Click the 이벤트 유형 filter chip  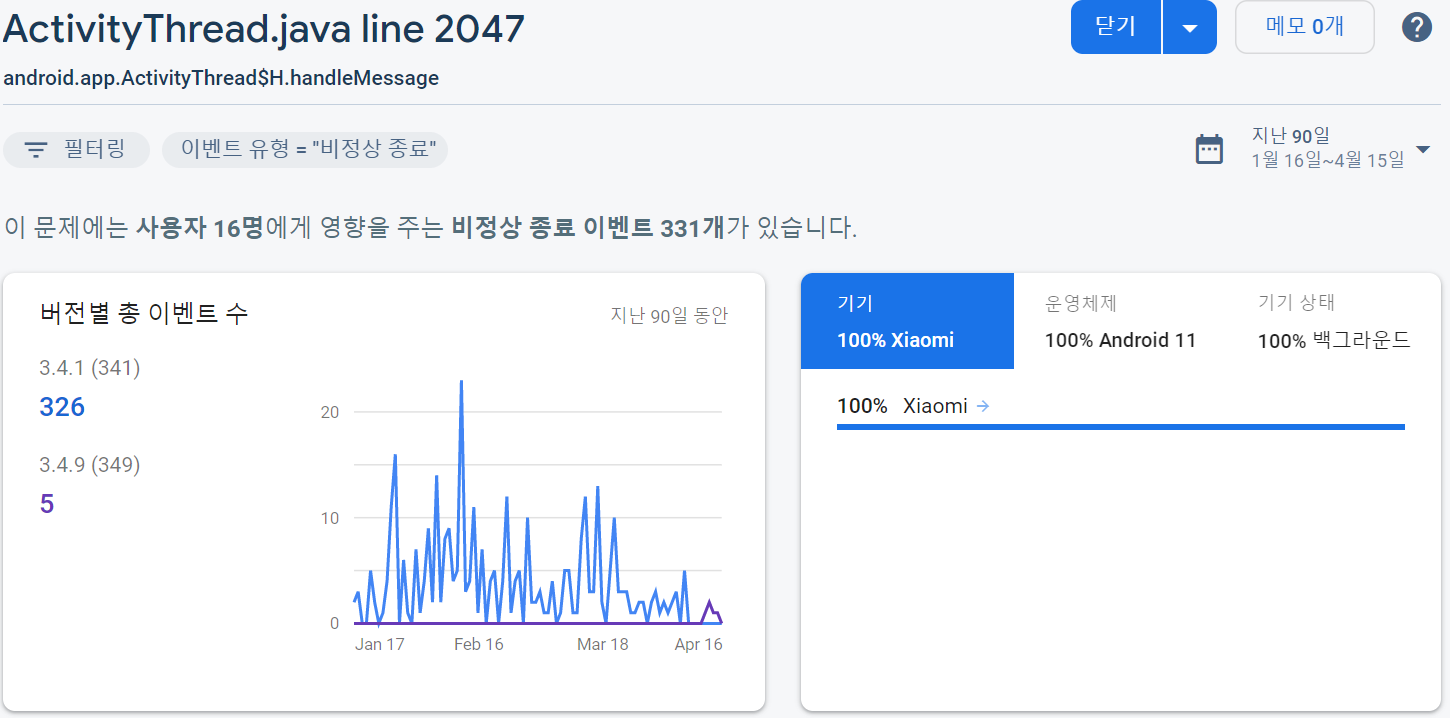tap(305, 150)
